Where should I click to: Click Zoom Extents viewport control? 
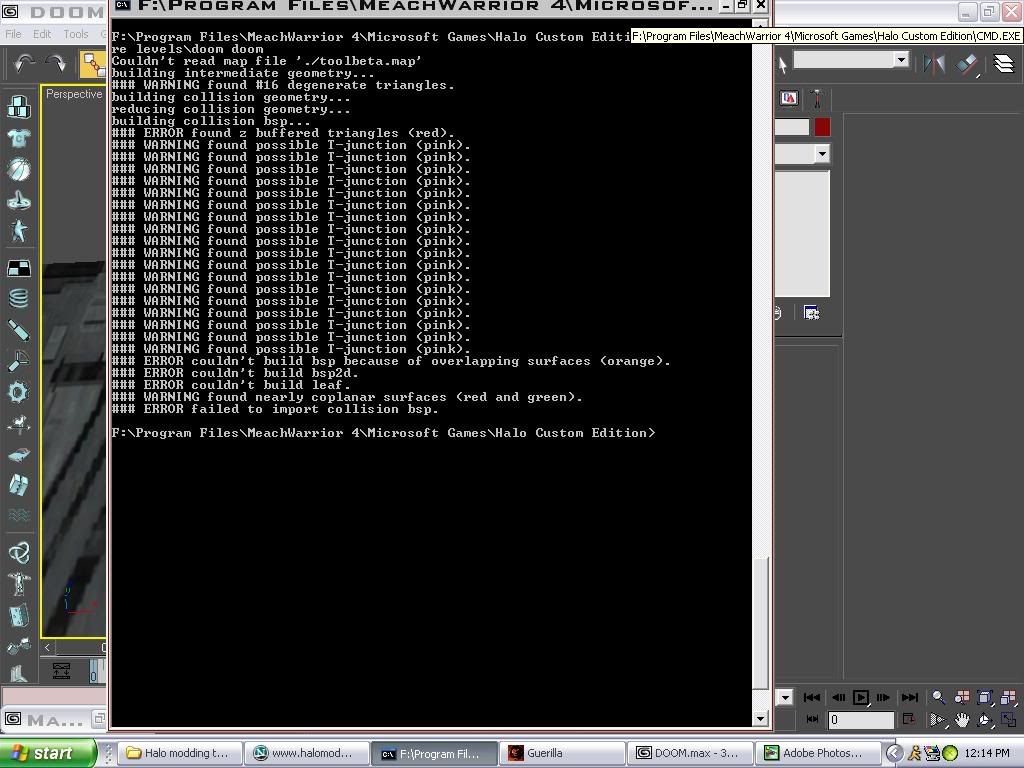pos(985,697)
